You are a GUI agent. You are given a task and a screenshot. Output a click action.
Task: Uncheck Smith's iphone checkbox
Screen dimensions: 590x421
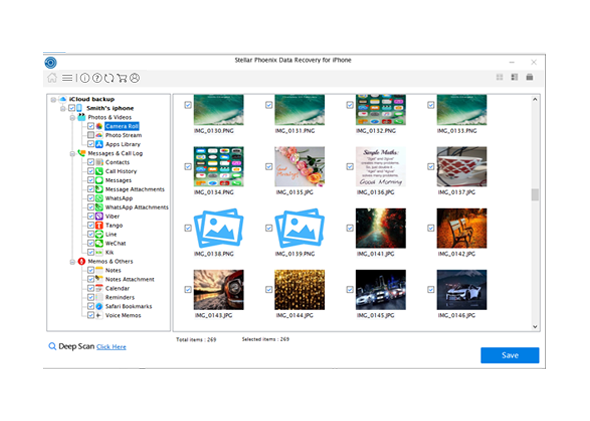pos(71,108)
